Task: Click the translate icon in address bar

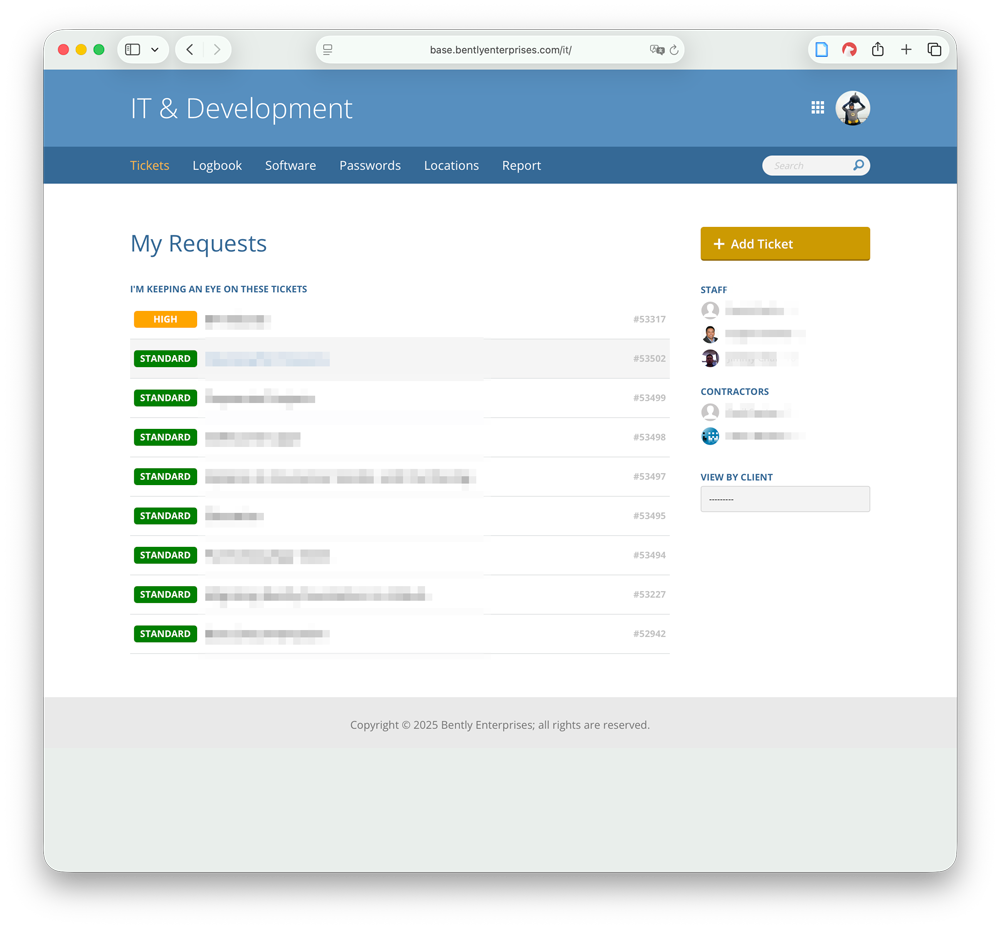Action: click(656, 50)
